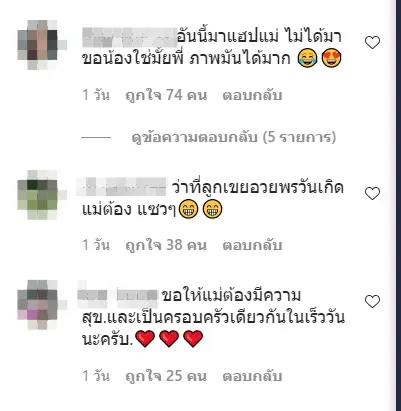Open blurred username before ขอให้แม่ต้อง text
The image size is (401, 411).
click(x=117, y=295)
